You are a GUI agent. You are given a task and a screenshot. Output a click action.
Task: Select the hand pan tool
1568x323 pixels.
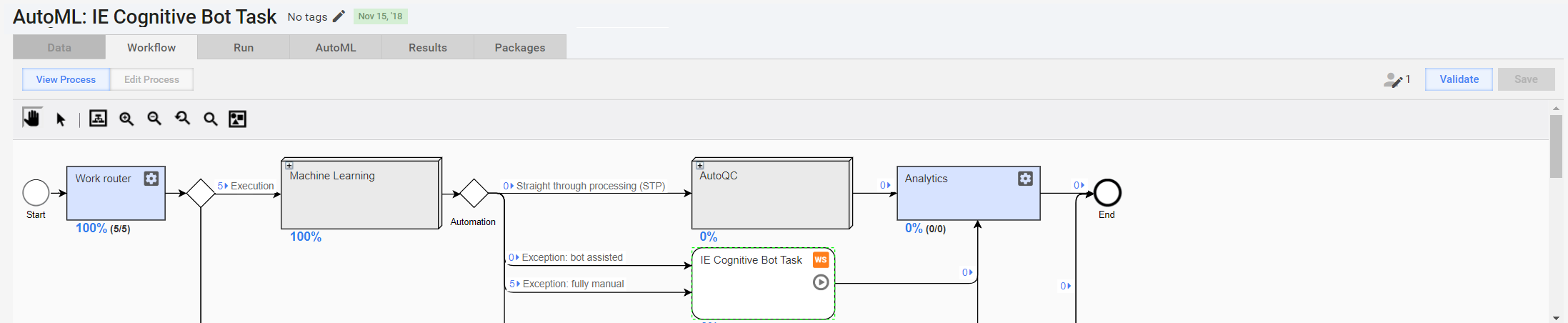pyautogui.click(x=31, y=118)
